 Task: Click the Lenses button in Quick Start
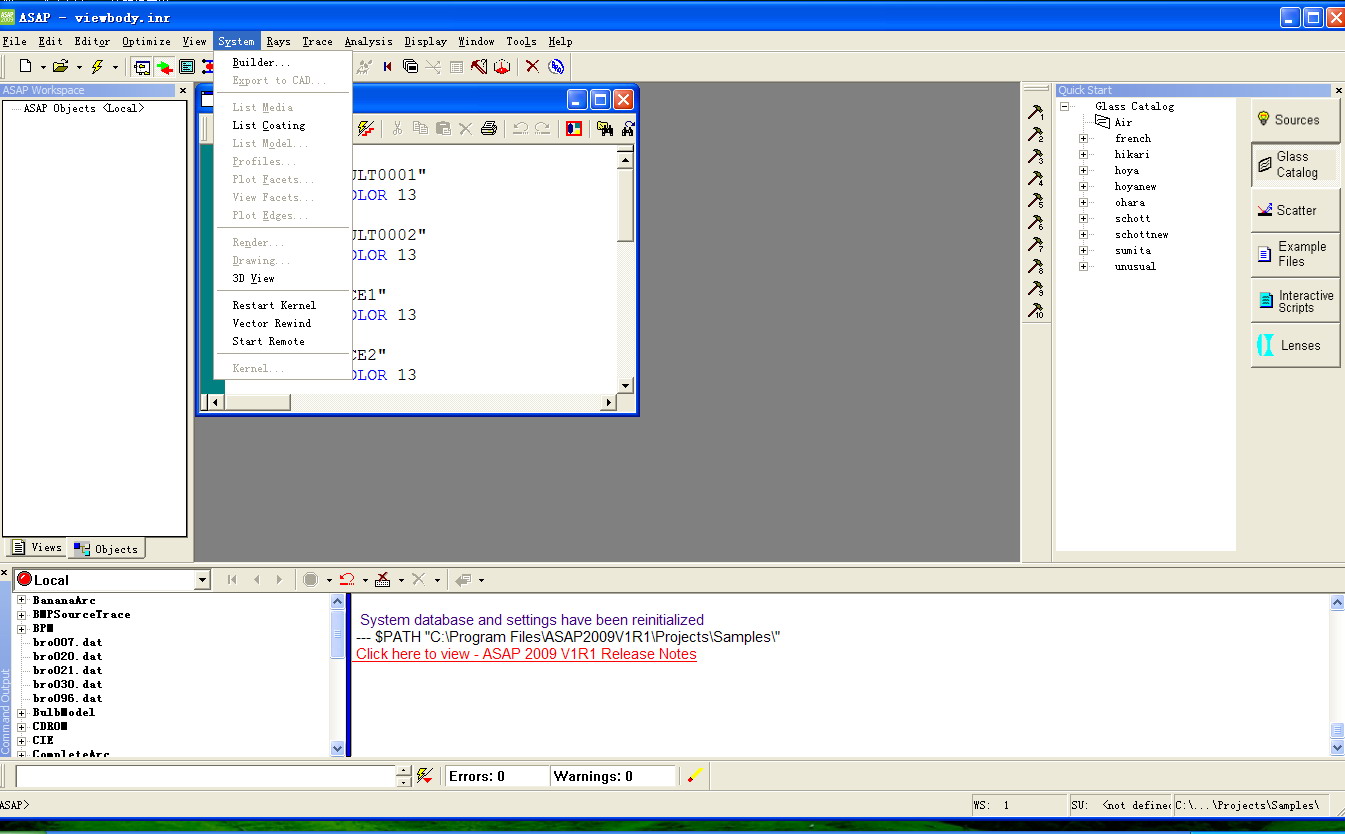1295,345
